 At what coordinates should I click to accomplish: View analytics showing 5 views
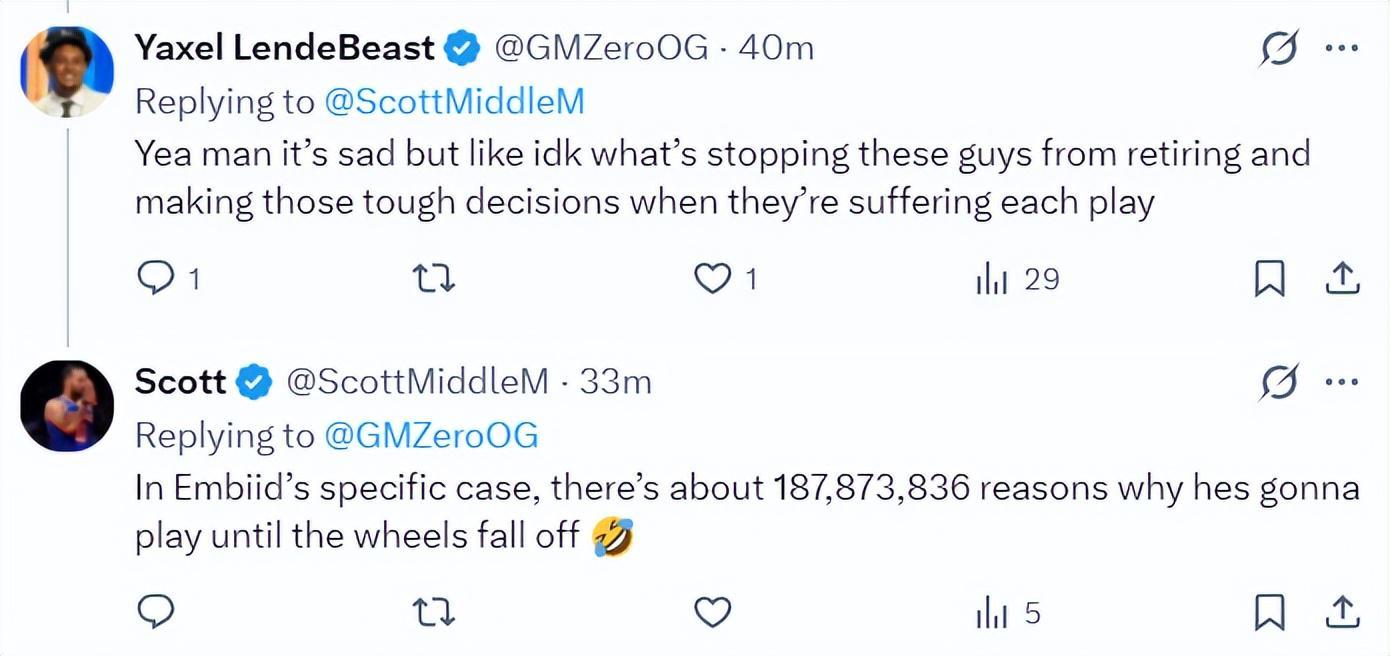point(1008,611)
